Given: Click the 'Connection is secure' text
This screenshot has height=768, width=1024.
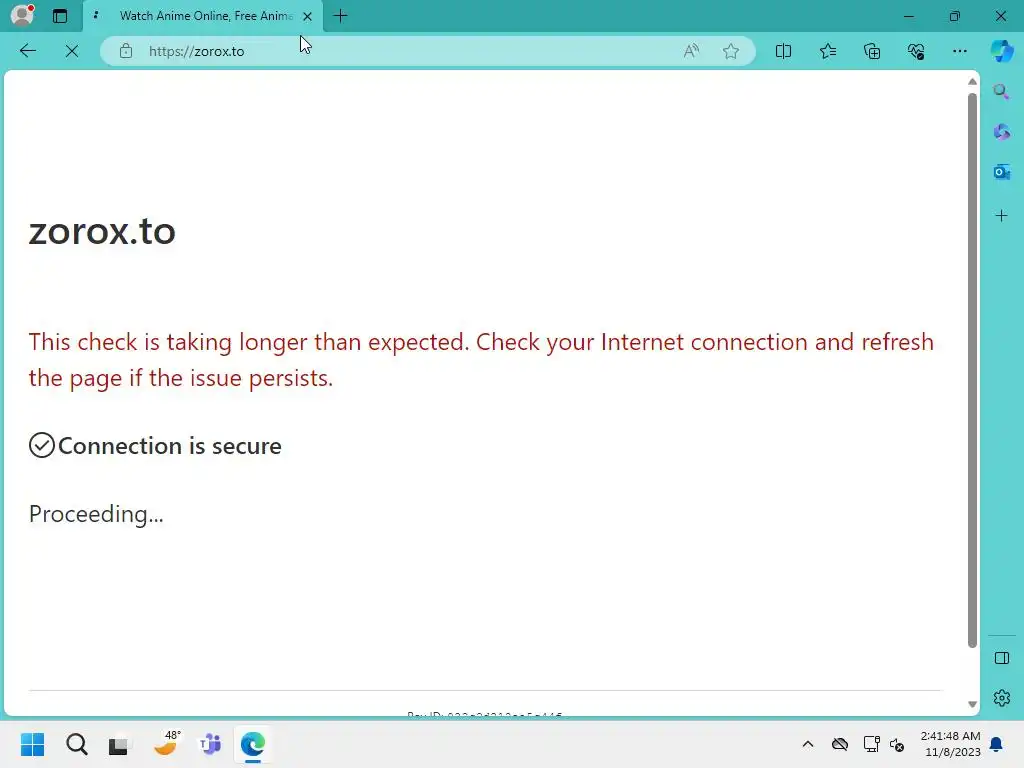Looking at the screenshot, I should (170, 446).
